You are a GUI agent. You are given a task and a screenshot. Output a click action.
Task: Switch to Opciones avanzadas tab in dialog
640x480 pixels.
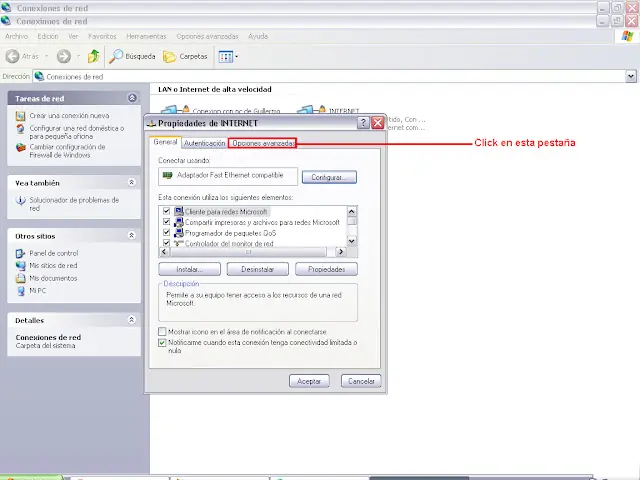coord(262,143)
